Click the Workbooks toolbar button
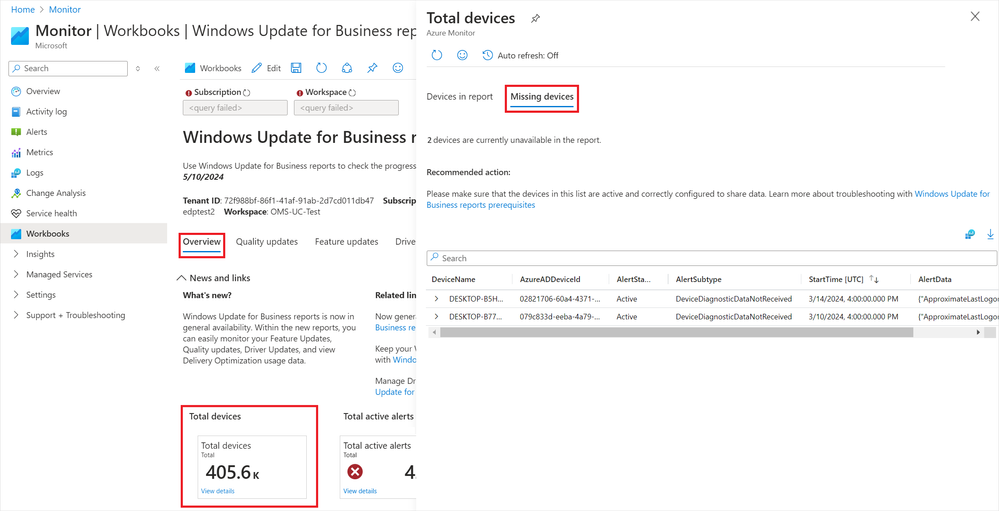The height and width of the screenshot is (511, 999). pos(213,68)
